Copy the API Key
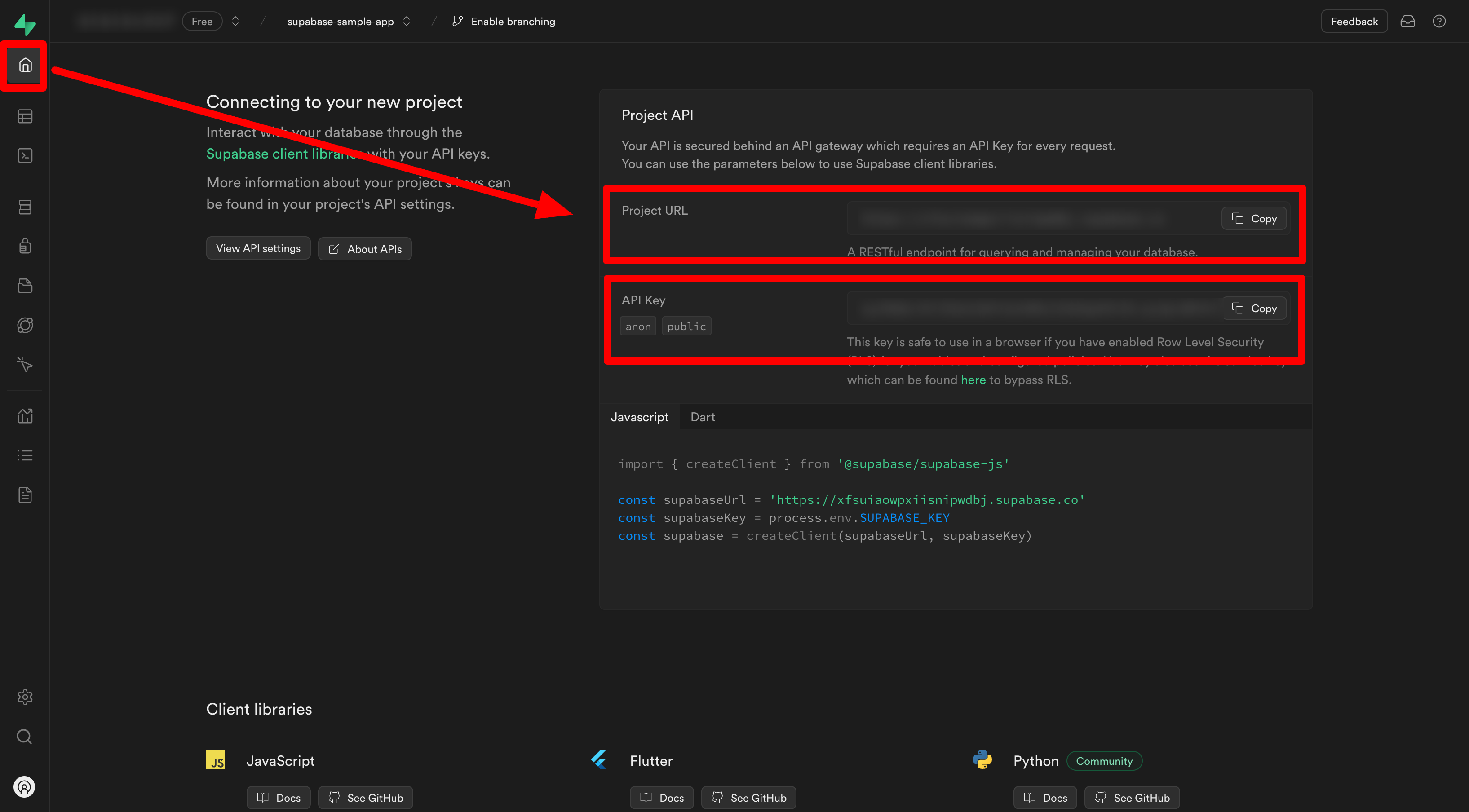Viewport: 1469px width, 812px height. click(1254, 308)
